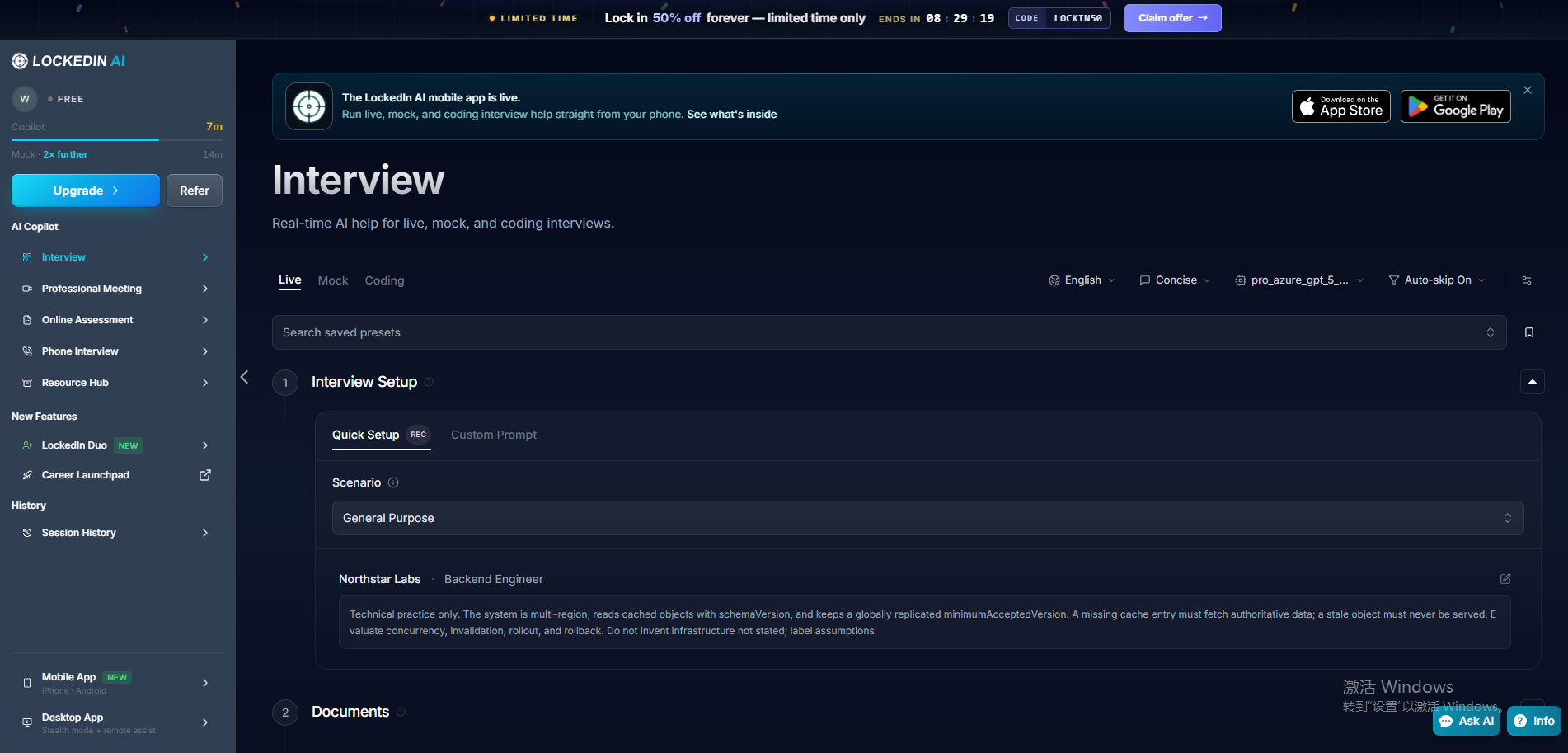
Task: Click the Copilot usage progress bar
Action: (117, 140)
